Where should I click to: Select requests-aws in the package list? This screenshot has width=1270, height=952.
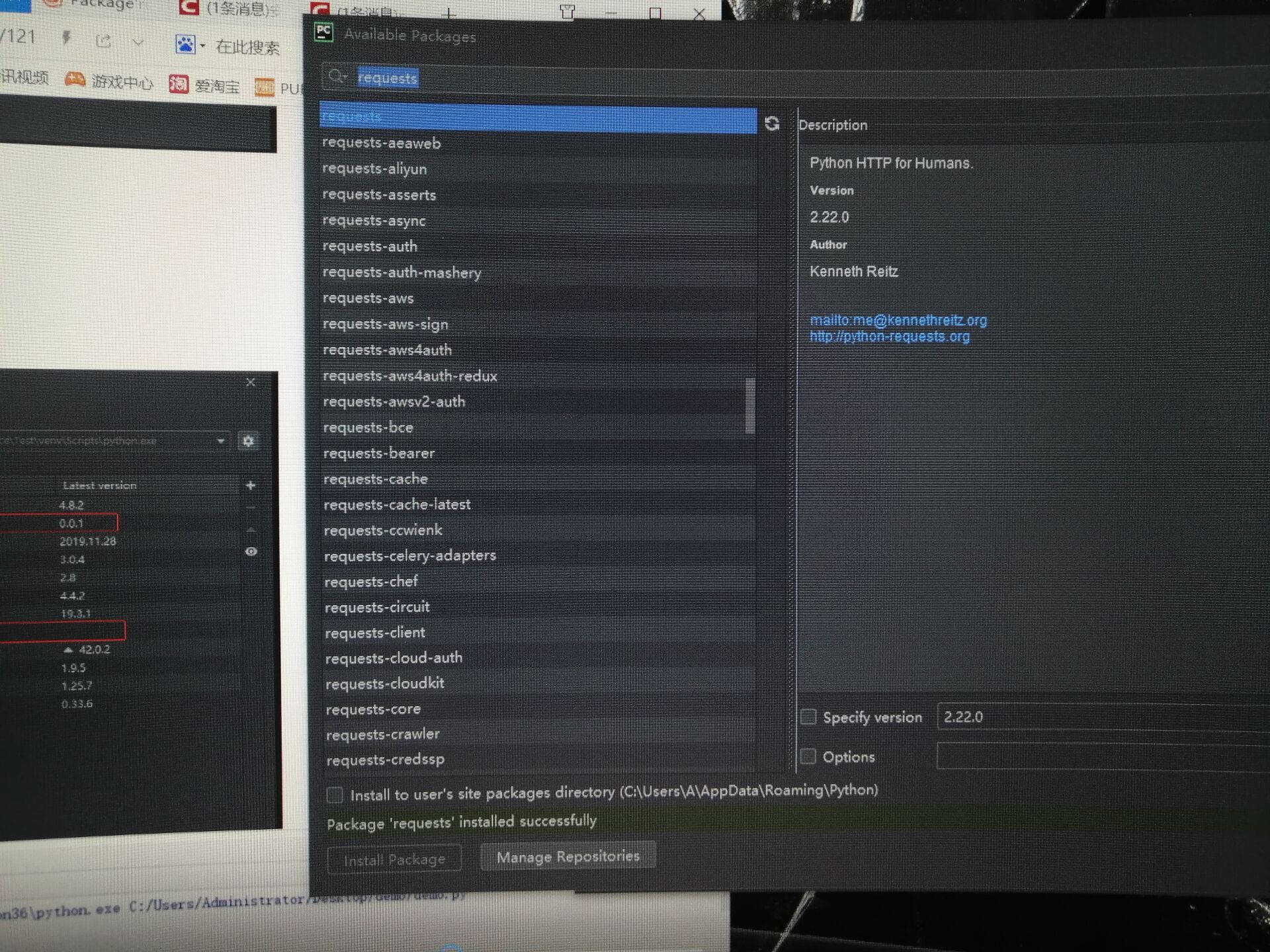[x=538, y=298]
